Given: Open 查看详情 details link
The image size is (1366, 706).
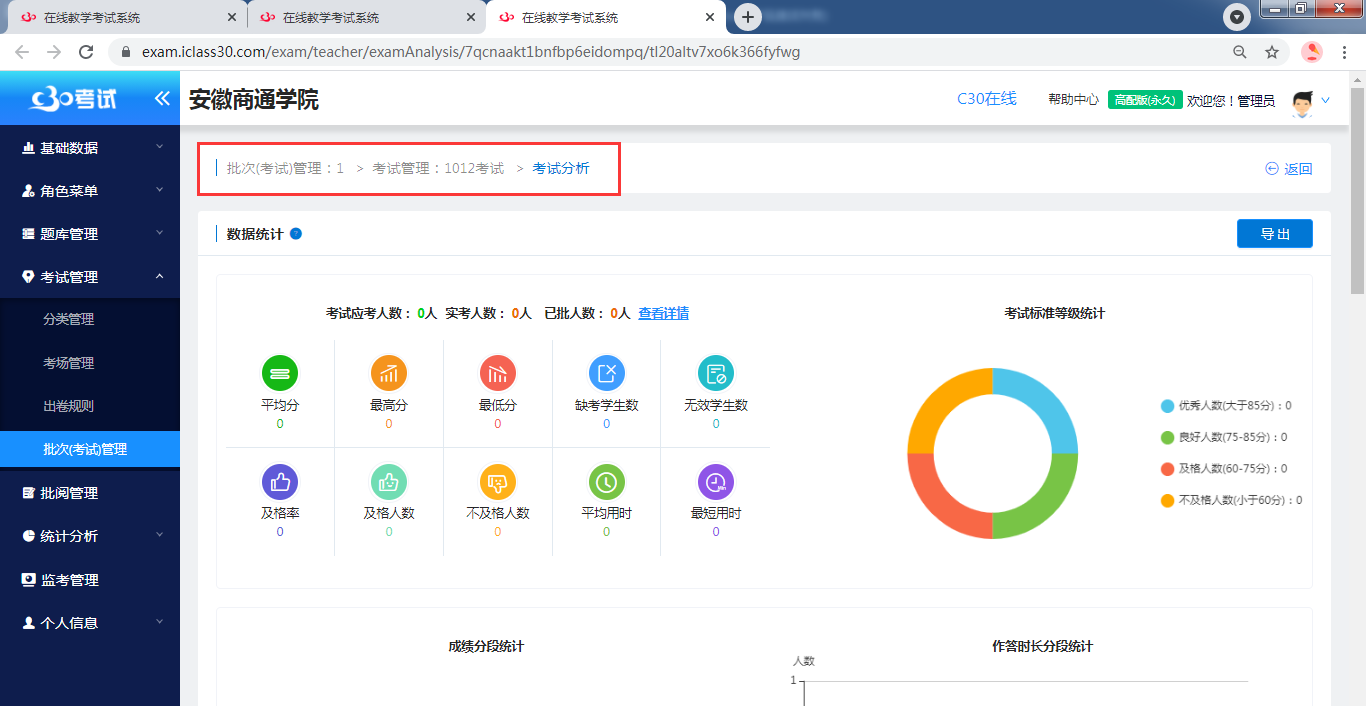Looking at the screenshot, I should [x=664, y=313].
